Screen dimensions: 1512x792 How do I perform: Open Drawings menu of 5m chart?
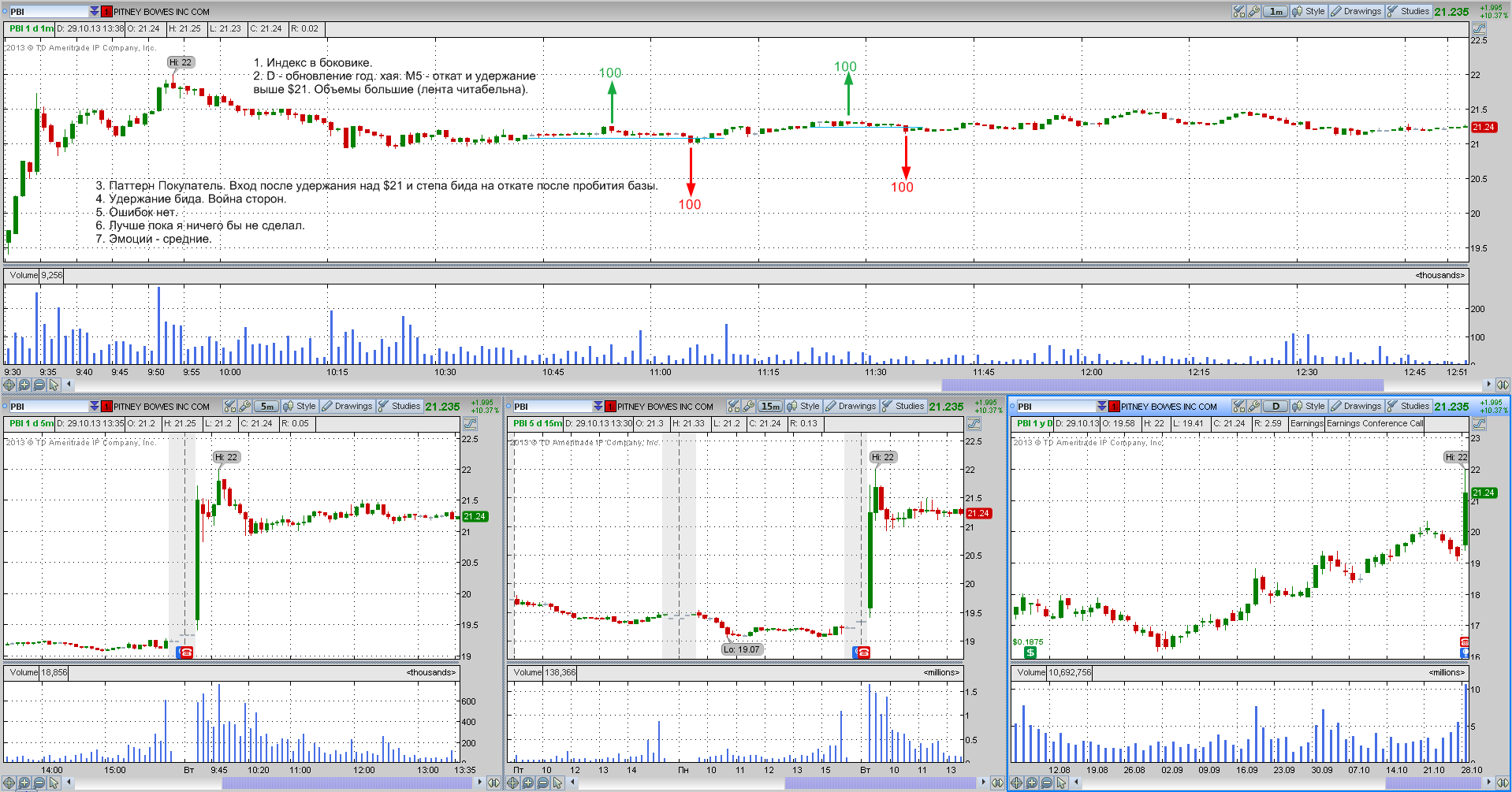click(347, 406)
